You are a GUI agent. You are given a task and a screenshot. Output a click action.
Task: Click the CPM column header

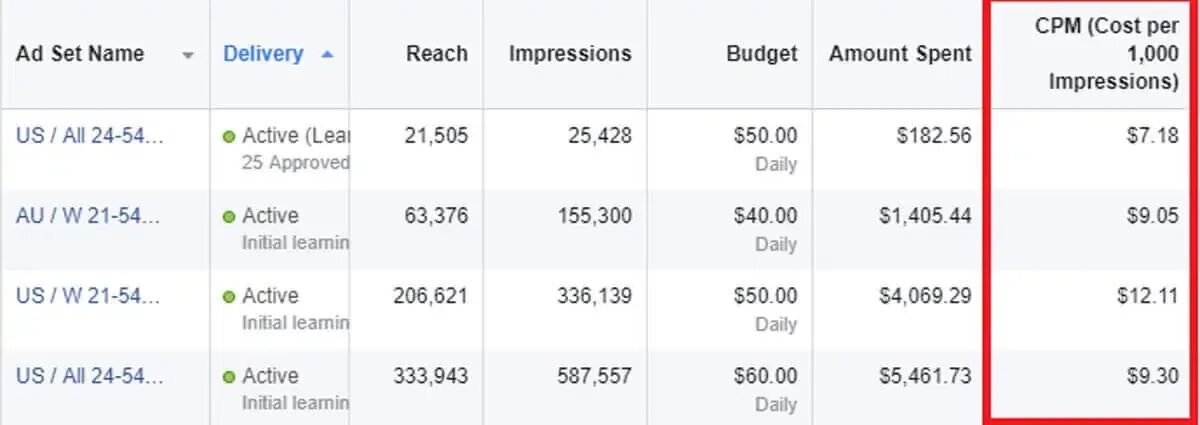(x=1106, y=54)
